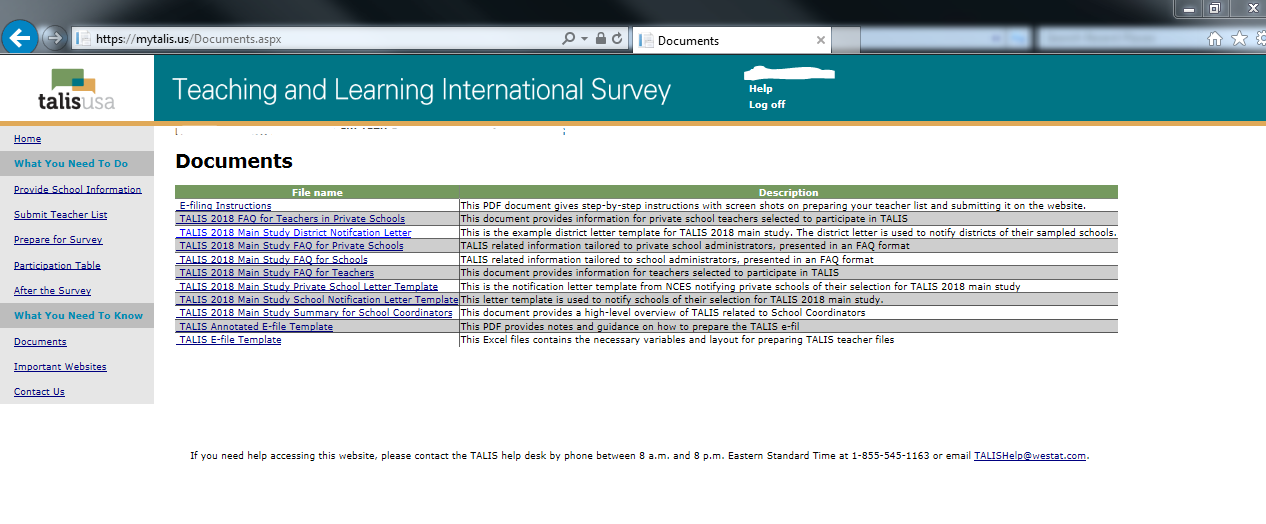This screenshot has height=524, width=1266.
Task: Click the Description column header
Action: click(x=788, y=192)
